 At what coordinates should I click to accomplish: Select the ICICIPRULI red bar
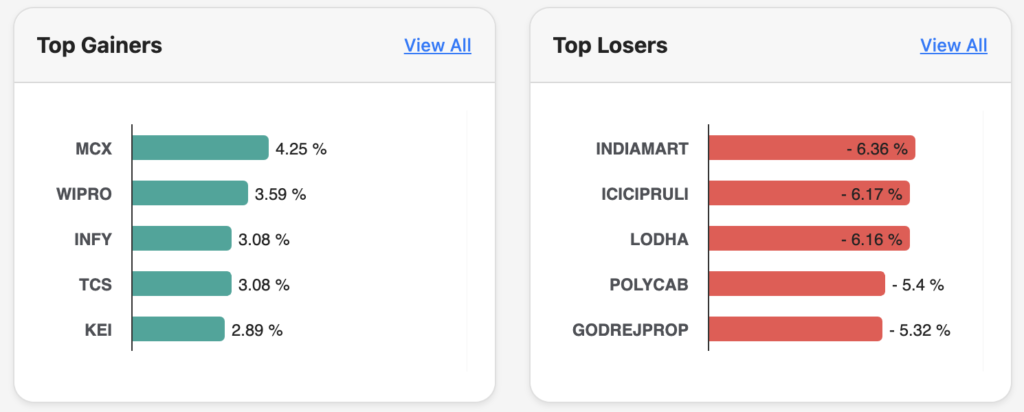(808, 193)
